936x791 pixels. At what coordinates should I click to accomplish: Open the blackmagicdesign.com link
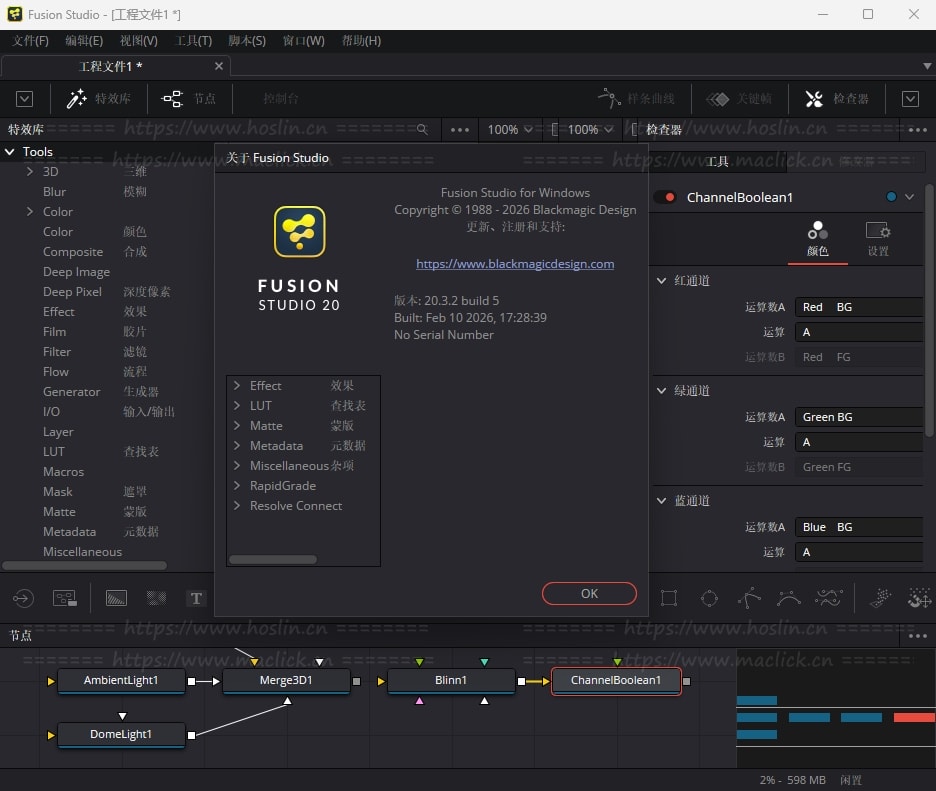coord(515,264)
